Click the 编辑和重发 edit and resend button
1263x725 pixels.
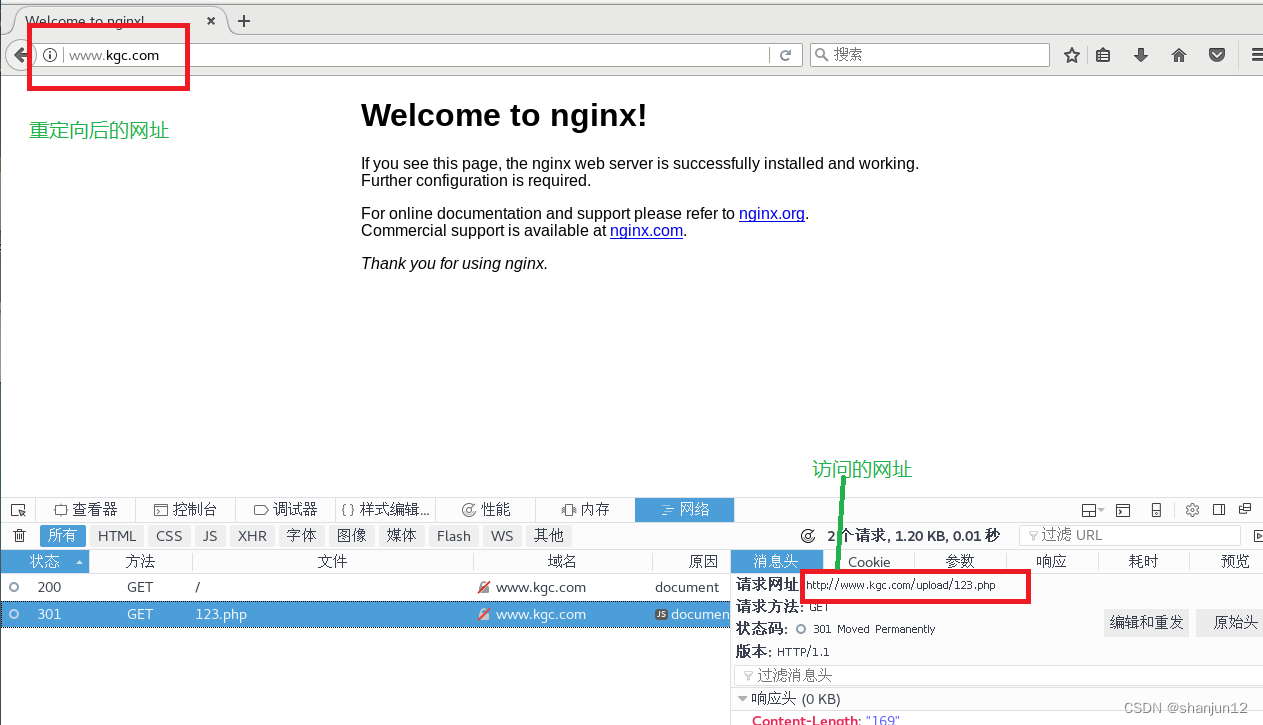pos(1147,623)
